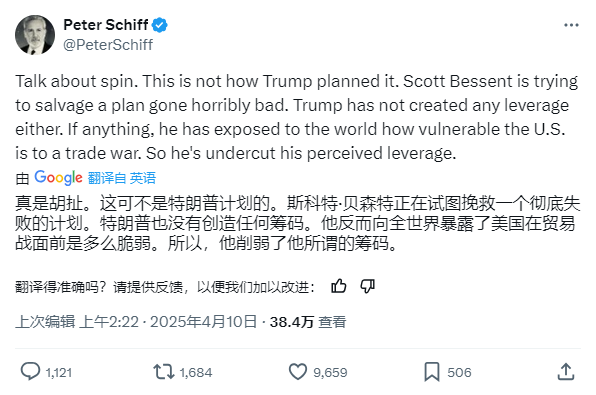Open the 上次编辑 edit history link
The width and height of the screenshot is (596, 395).
point(45,322)
